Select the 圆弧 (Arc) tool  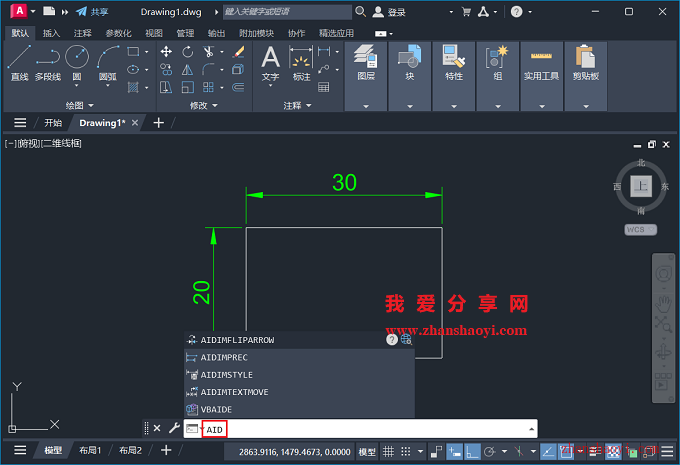tap(108, 63)
